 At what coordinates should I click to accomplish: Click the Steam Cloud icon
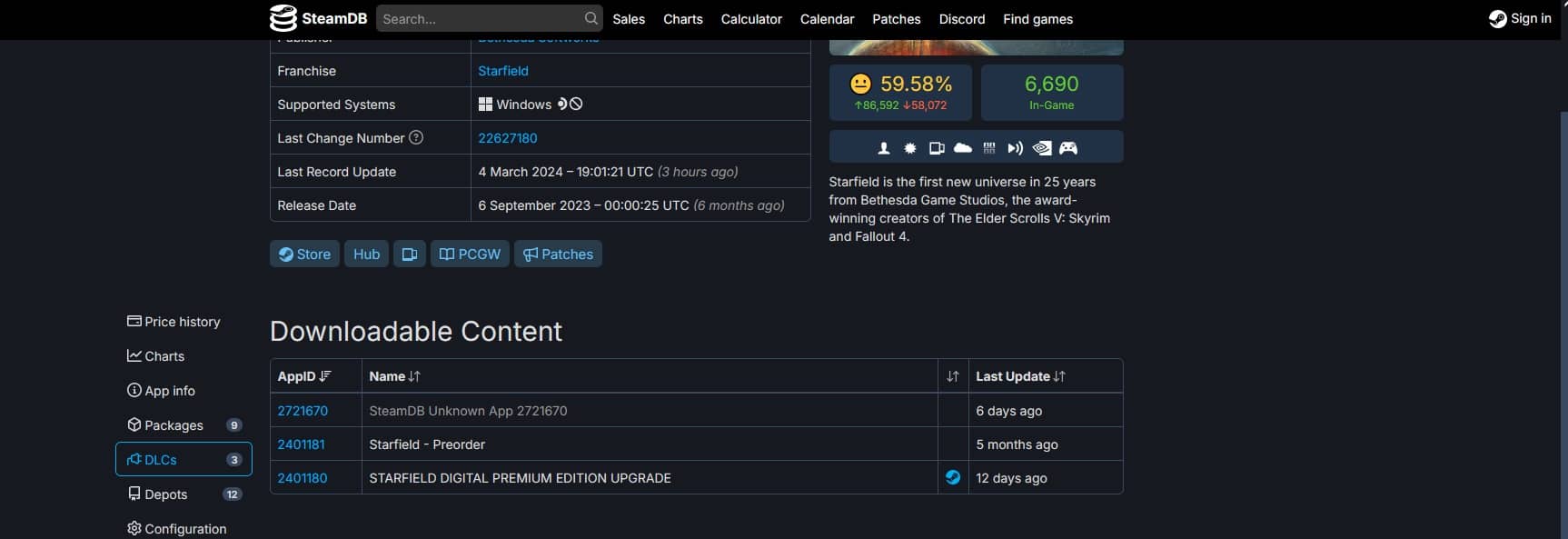[x=963, y=147]
